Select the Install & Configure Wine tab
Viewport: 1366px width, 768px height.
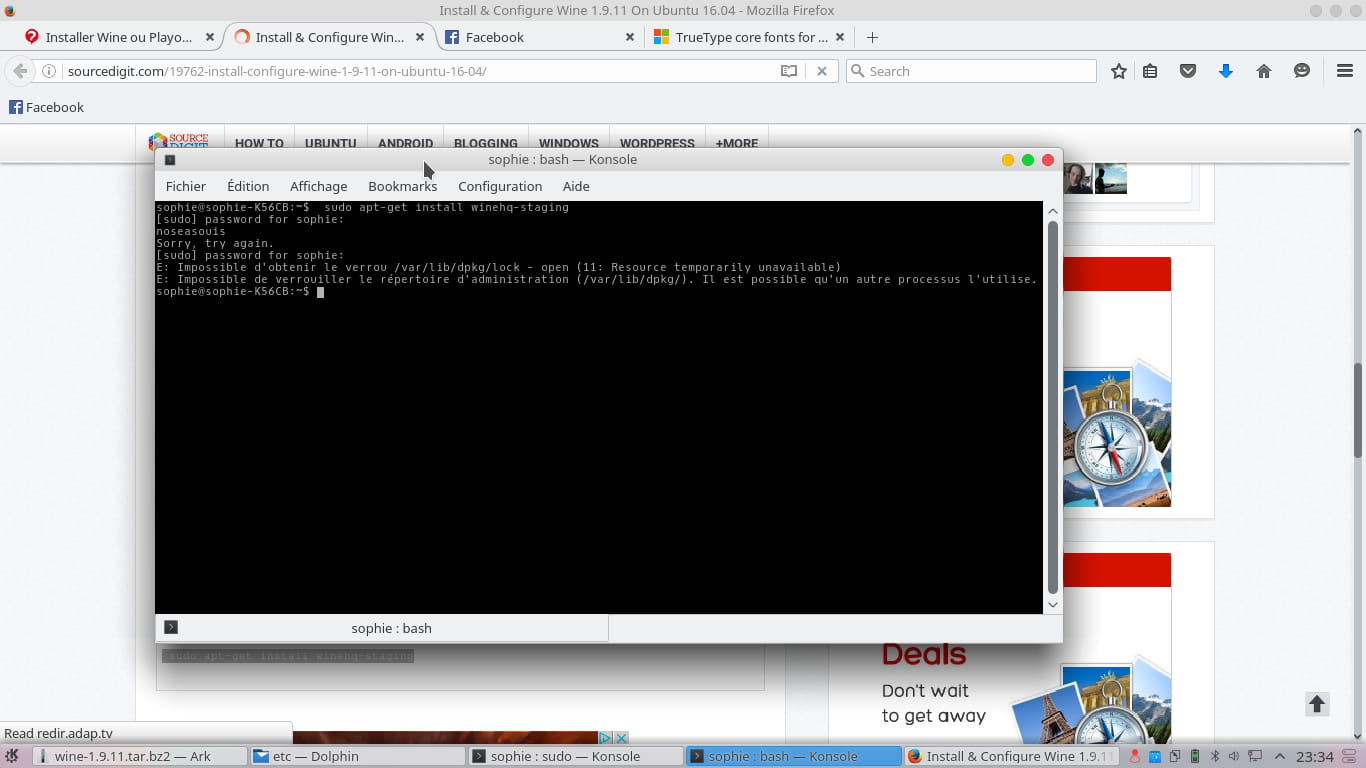coord(329,37)
